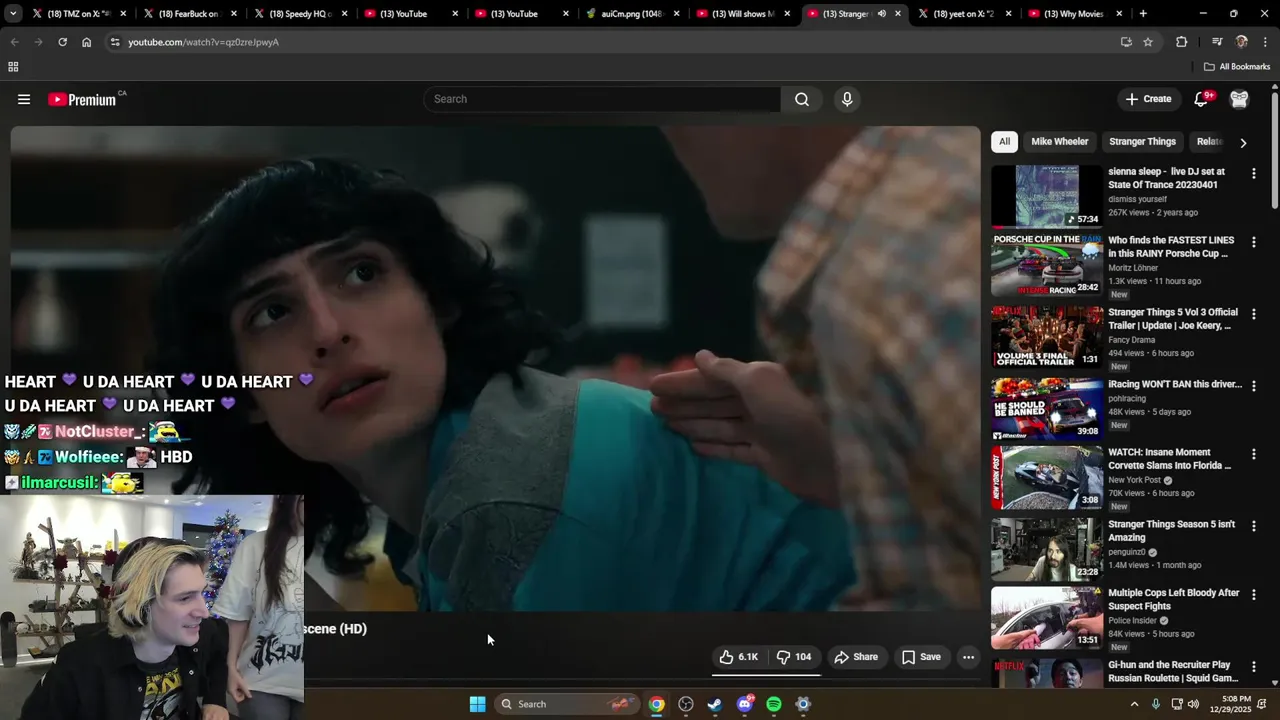Click the Share button
This screenshot has height=720, width=1280.
856,657
